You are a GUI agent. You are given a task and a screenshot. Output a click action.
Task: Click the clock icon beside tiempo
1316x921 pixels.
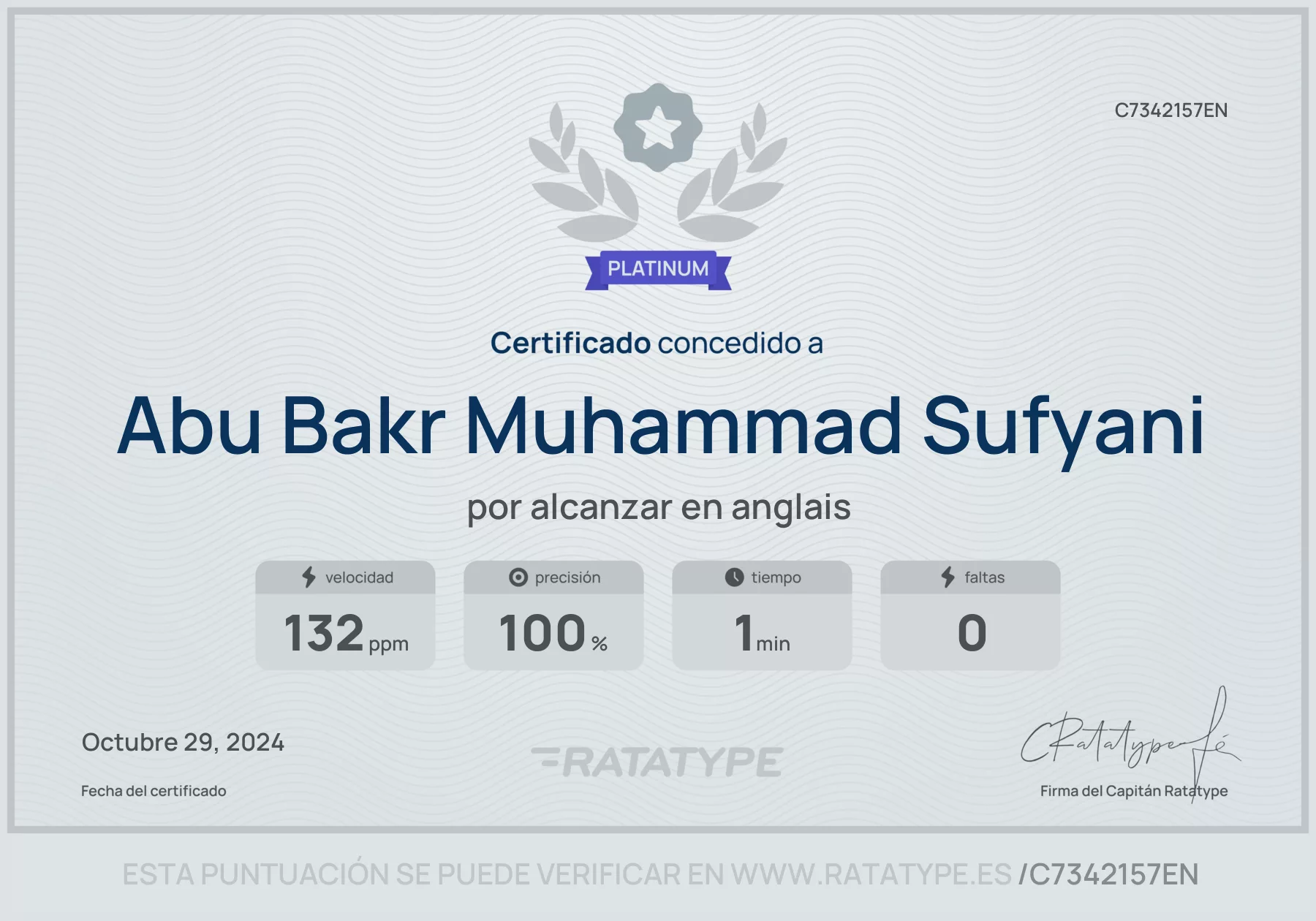pyautogui.click(x=734, y=577)
